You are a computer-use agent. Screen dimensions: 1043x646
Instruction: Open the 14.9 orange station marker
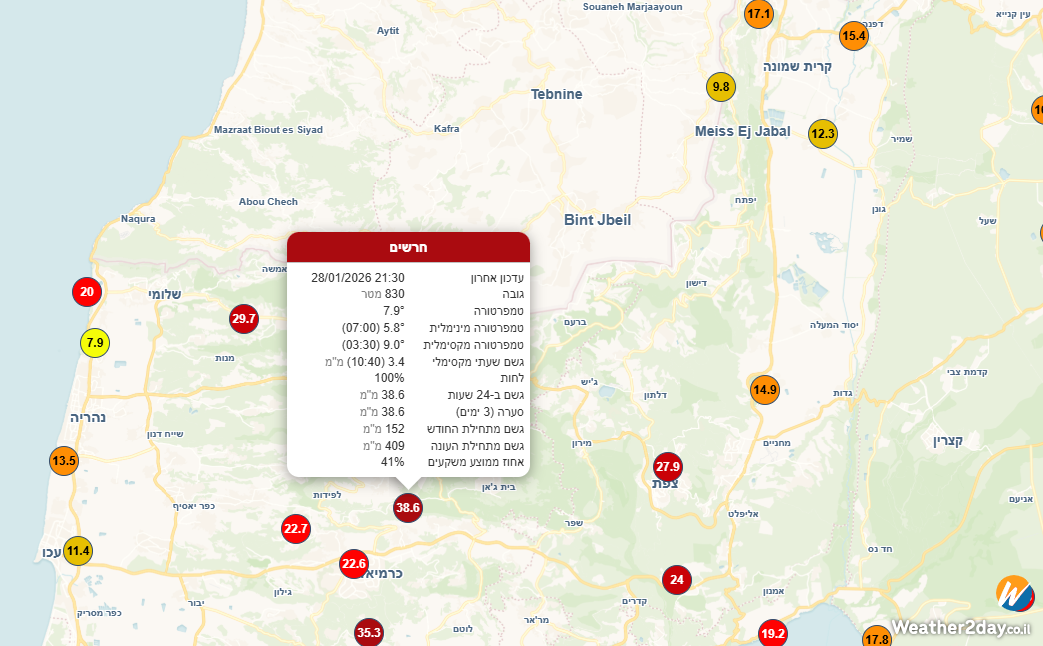click(764, 390)
